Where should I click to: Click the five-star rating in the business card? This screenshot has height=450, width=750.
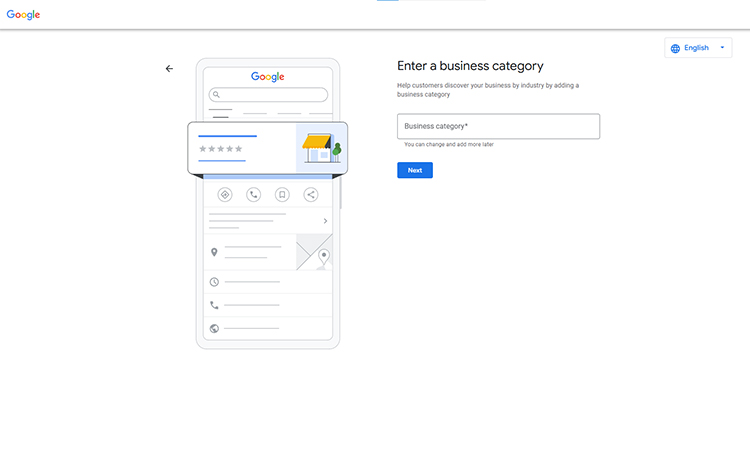pyautogui.click(x=221, y=149)
